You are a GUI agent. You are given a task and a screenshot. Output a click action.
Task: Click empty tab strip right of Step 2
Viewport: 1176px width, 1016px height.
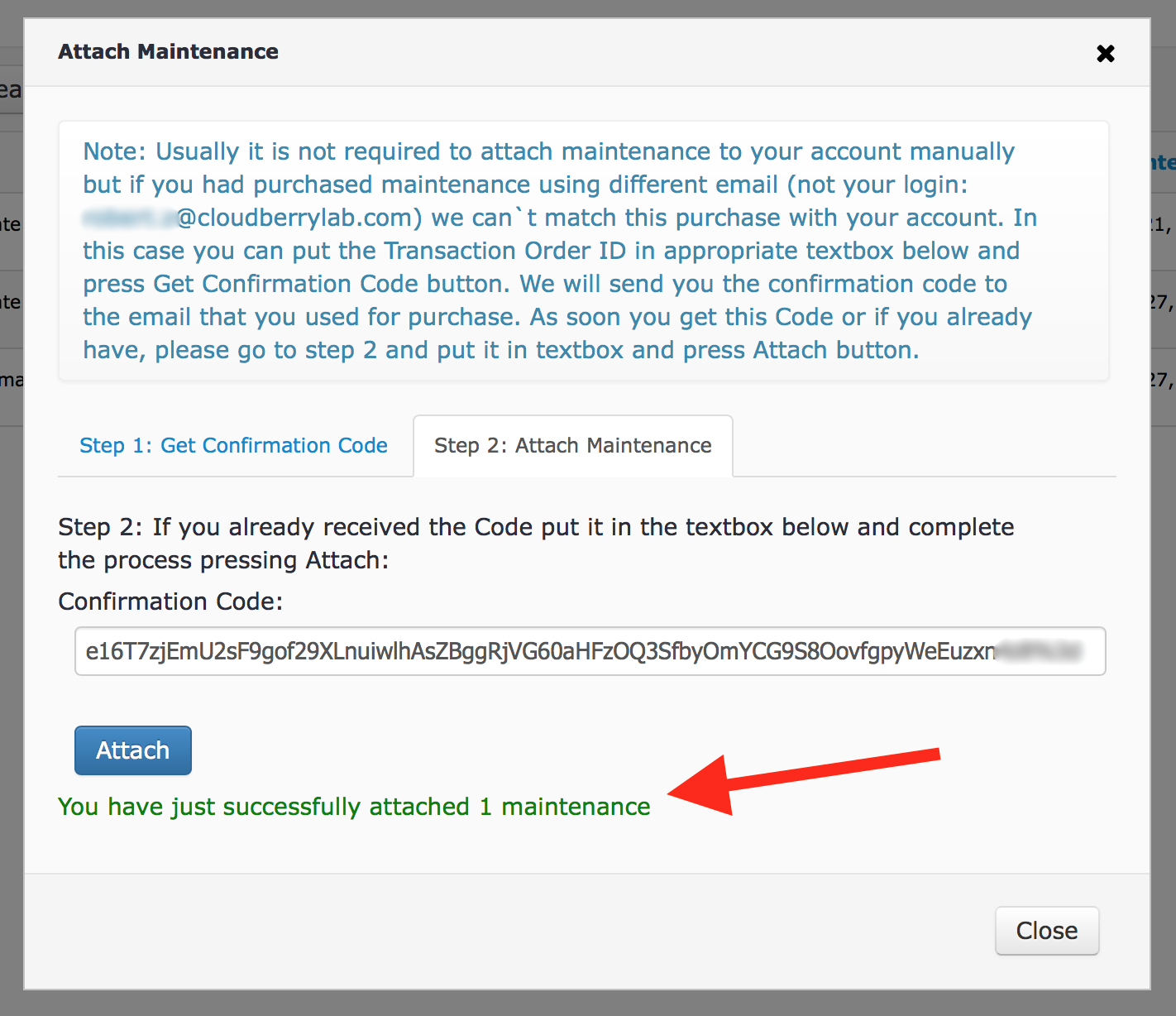pyautogui.click(x=924, y=446)
